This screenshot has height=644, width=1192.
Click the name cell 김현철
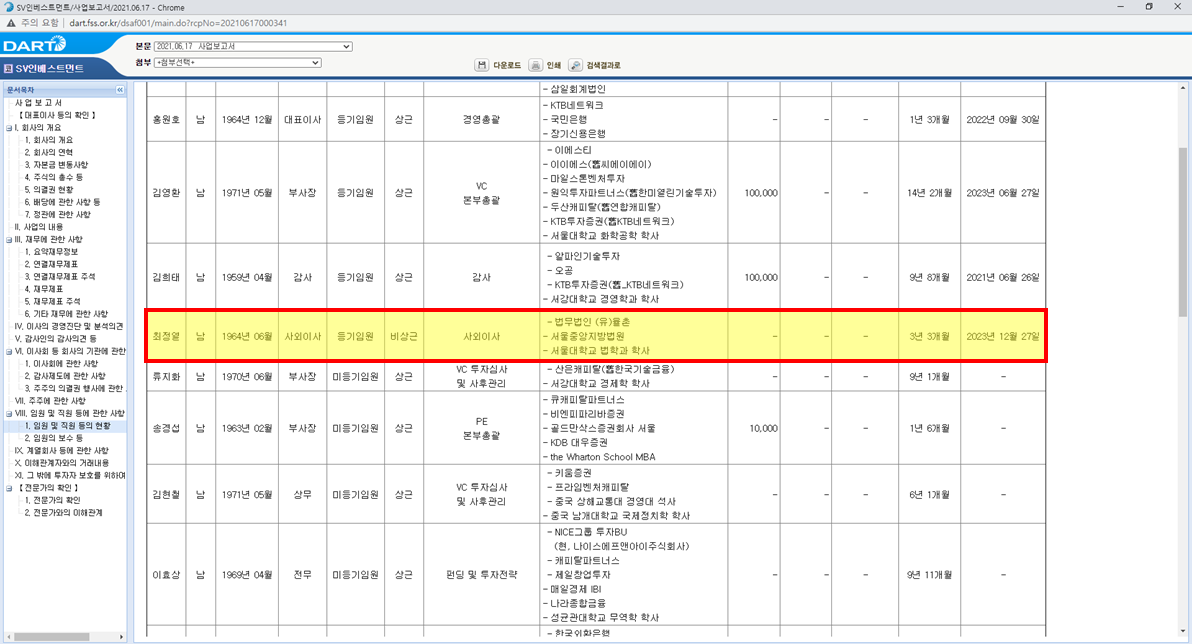166,495
